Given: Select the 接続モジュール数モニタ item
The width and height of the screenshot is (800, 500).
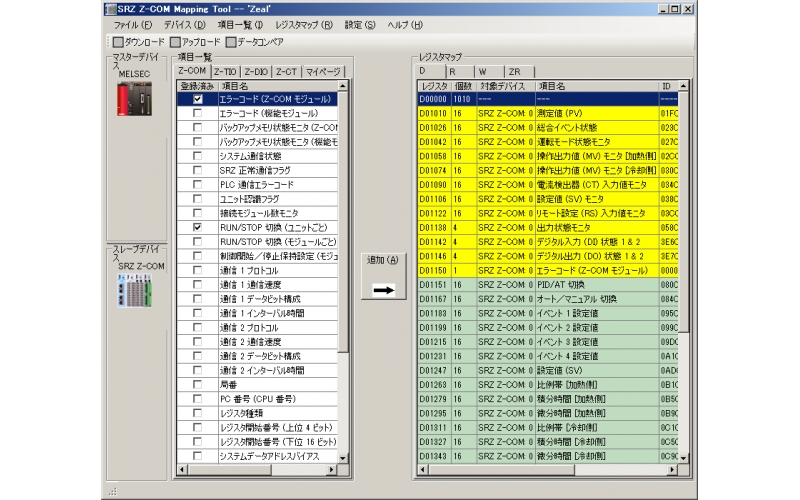Looking at the screenshot, I should point(259,213).
